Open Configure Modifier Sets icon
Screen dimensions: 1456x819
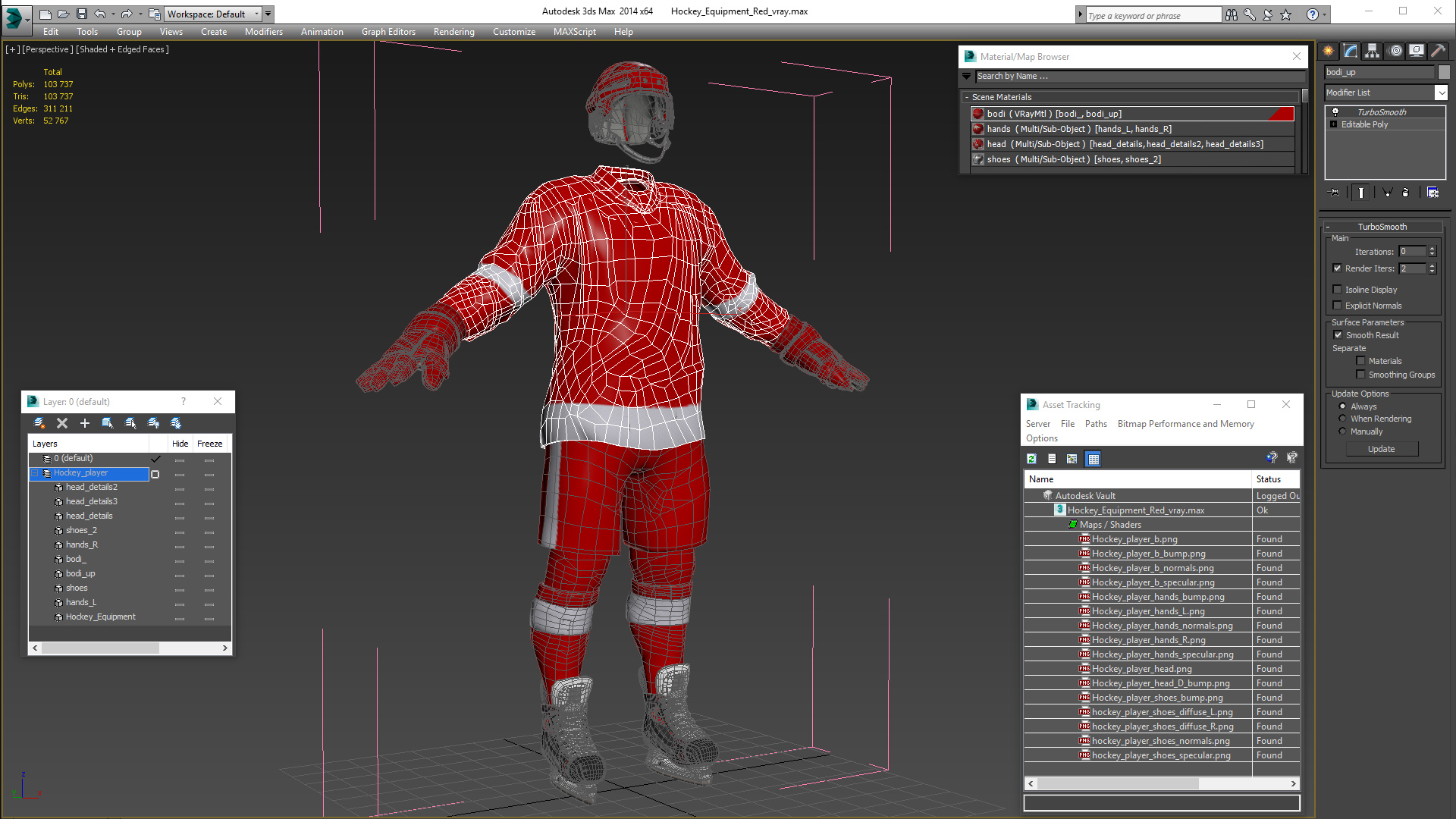click(x=1432, y=193)
